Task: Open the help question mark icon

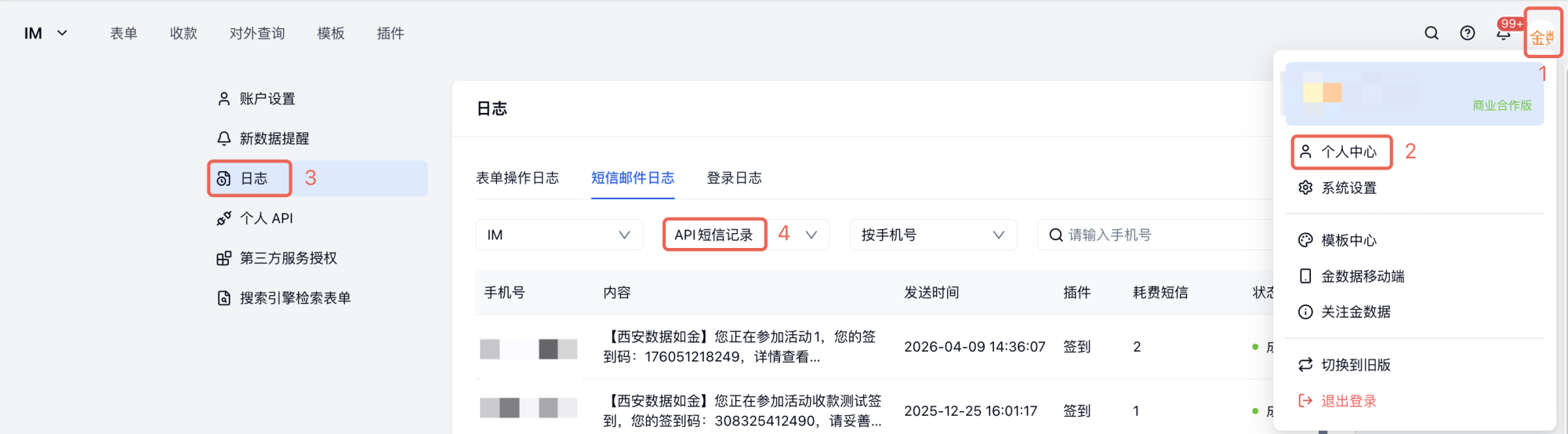Action: point(1468,33)
